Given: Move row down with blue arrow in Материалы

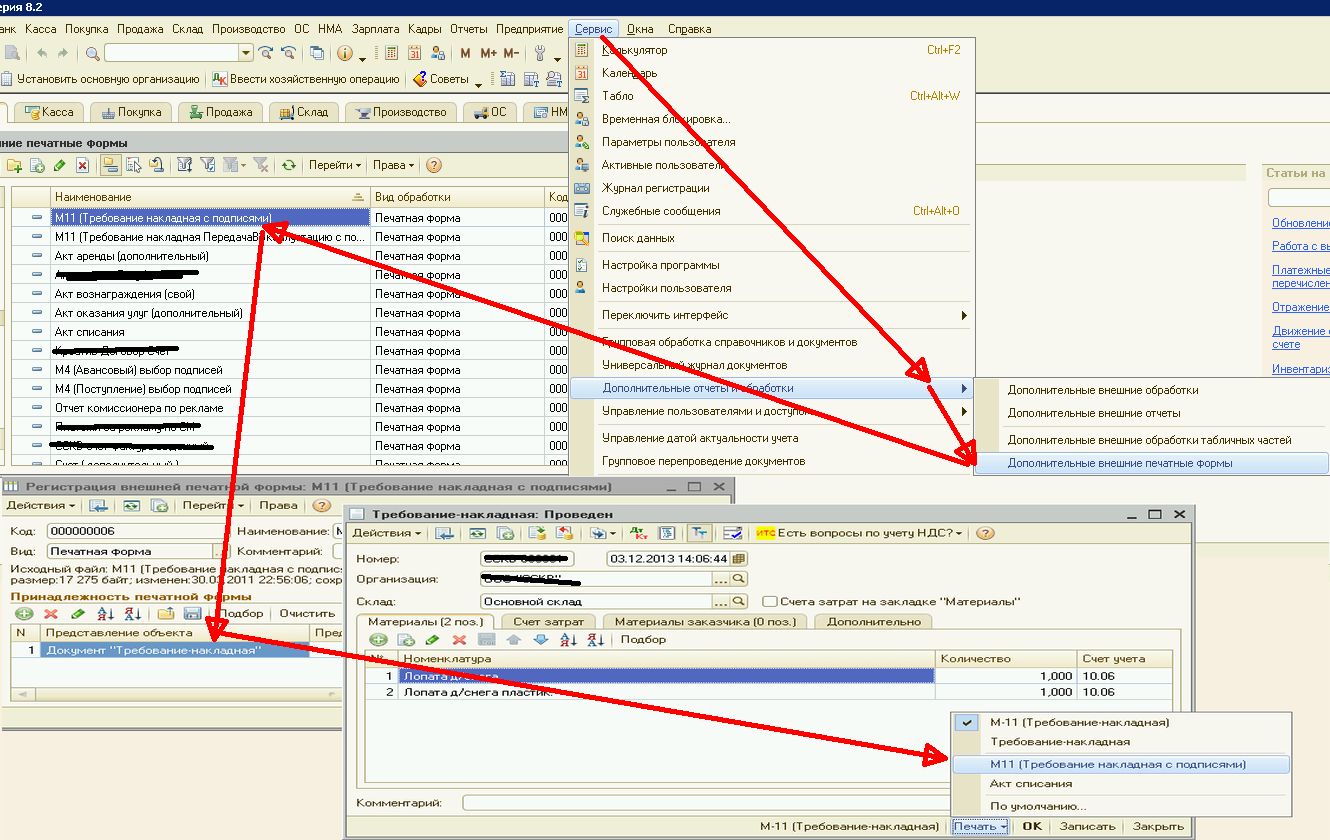Looking at the screenshot, I should (x=541, y=639).
